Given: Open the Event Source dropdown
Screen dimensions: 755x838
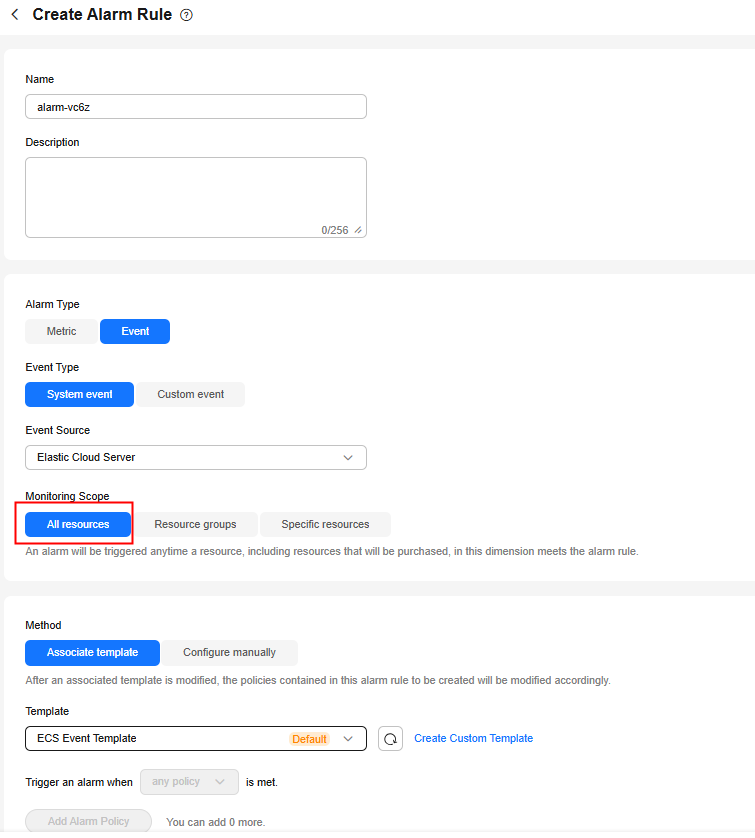Looking at the screenshot, I should click(196, 457).
